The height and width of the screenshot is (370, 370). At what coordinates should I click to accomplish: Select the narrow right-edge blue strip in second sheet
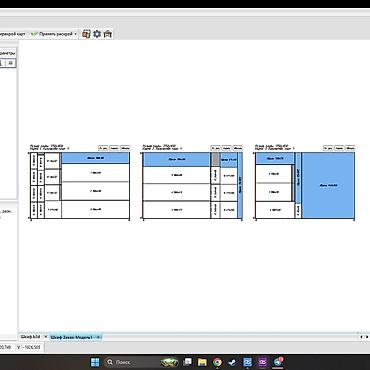pyautogui.click(x=240, y=185)
